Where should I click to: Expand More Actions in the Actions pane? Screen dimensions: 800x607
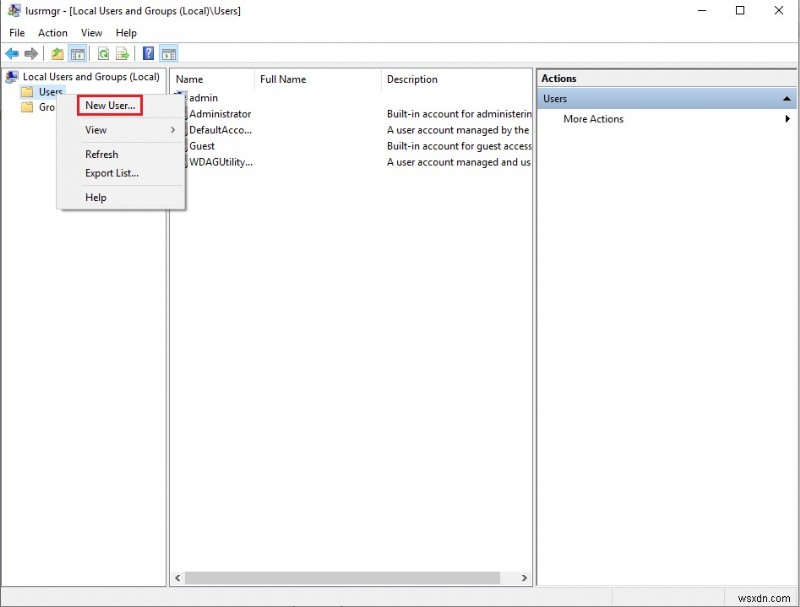[593, 119]
